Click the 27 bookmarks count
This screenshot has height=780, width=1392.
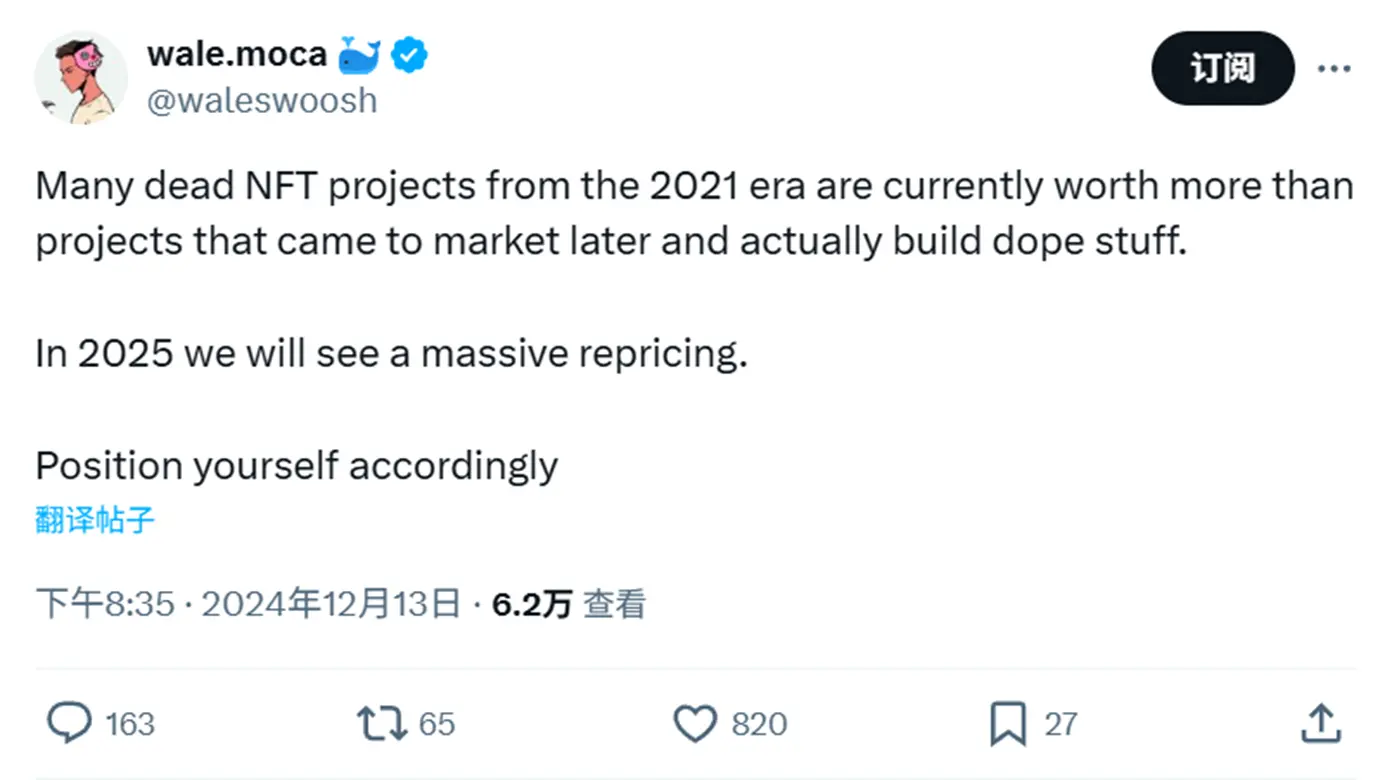click(x=1061, y=724)
